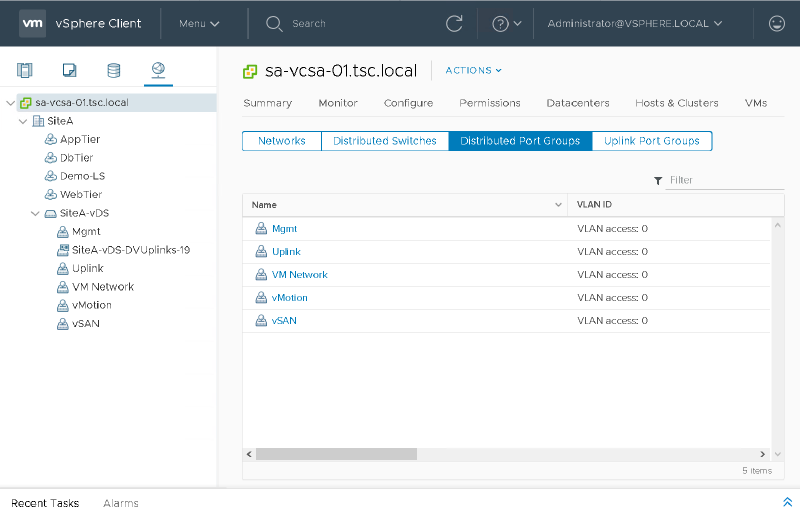The image size is (800, 514).
Task: Collapse the SiteA-vDS tree node
Action: tap(35, 213)
